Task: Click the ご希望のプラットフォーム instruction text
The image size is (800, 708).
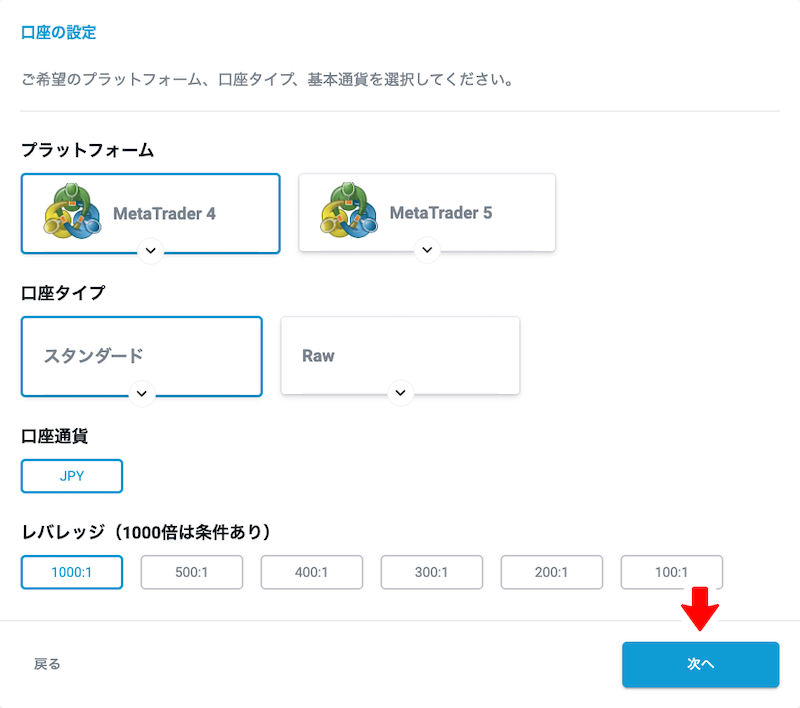Action: pos(267,80)
